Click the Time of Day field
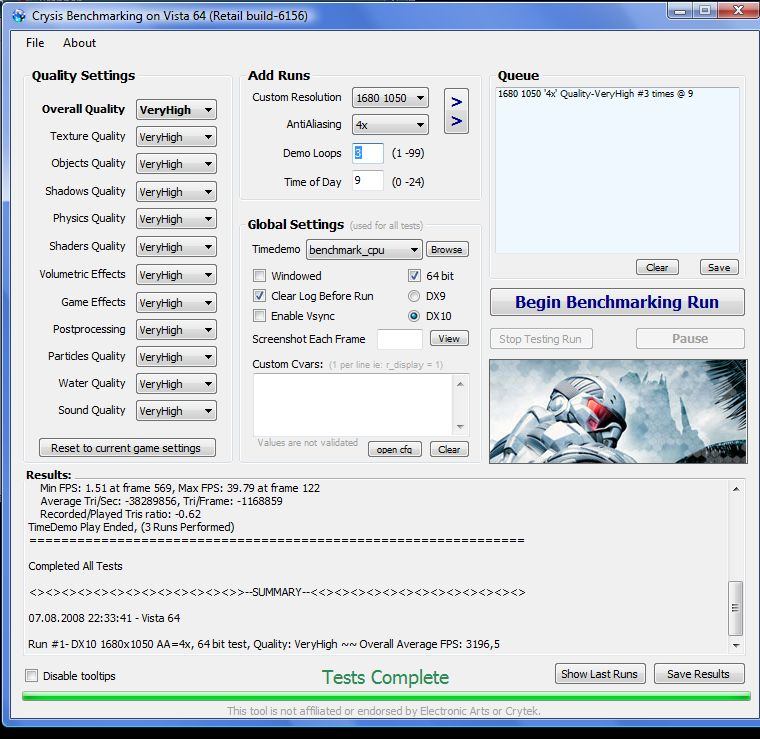Viewport: 760px width, 739px height. [x=367, y=181]
